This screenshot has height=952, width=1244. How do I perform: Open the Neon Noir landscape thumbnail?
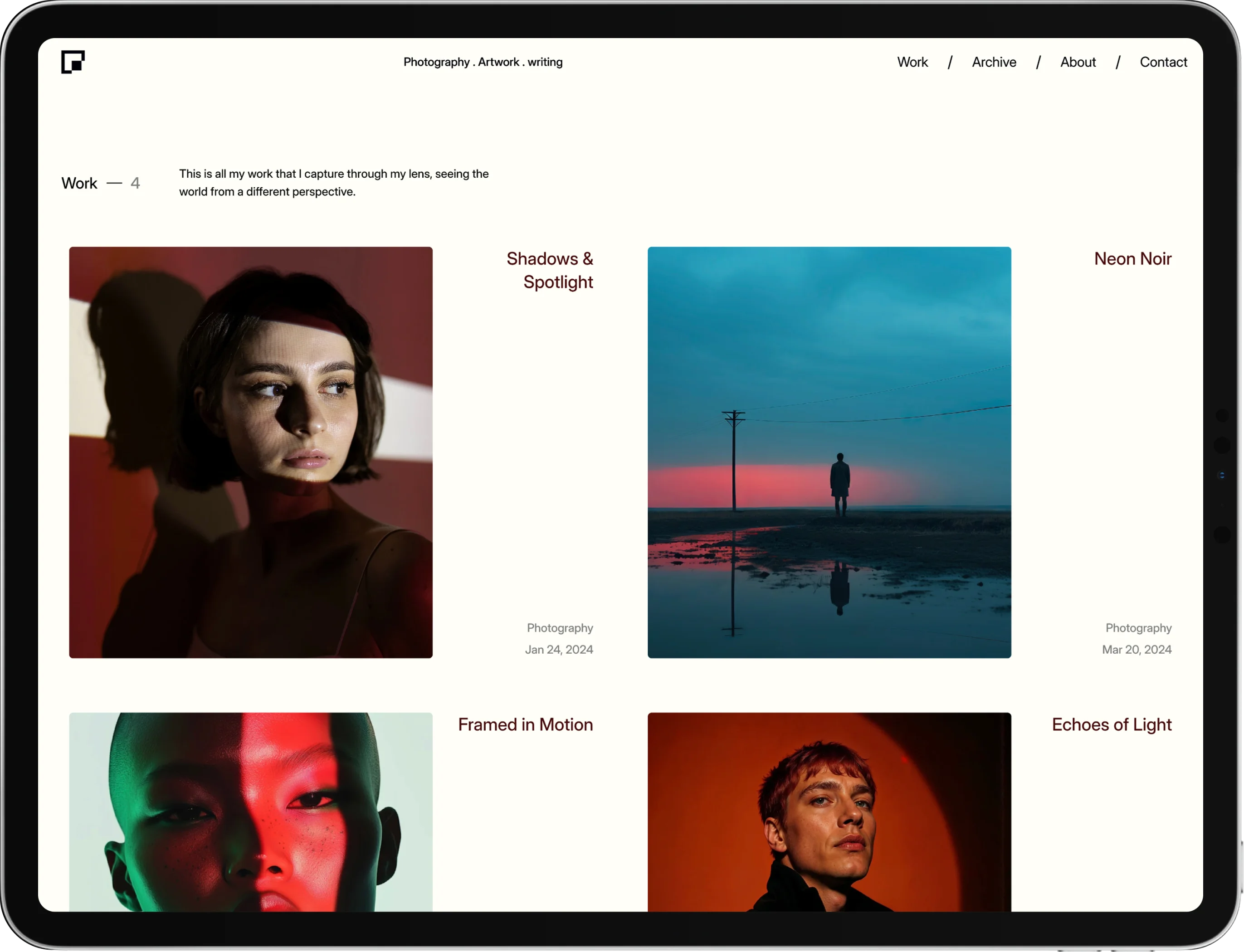pos(829,452)
